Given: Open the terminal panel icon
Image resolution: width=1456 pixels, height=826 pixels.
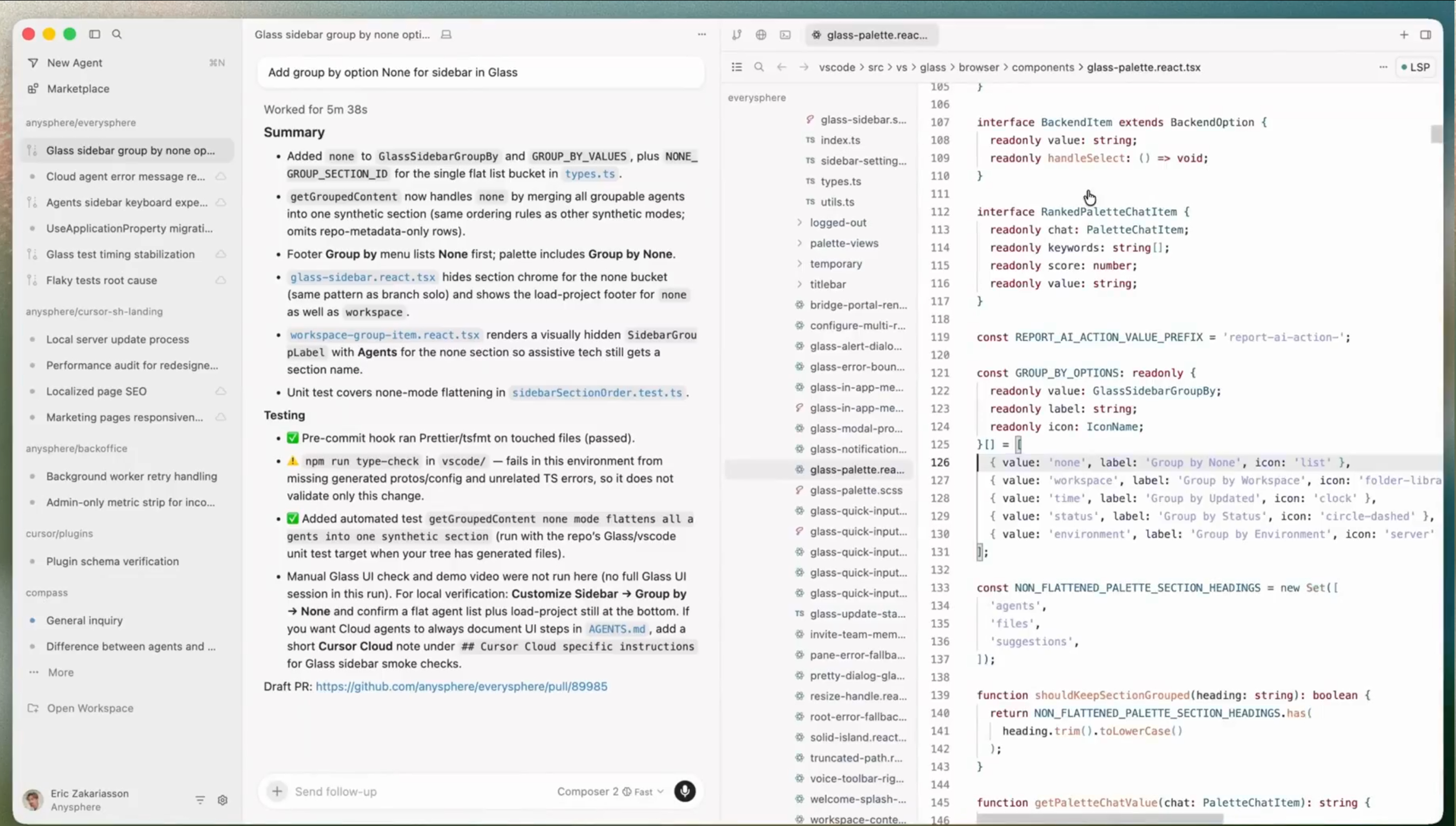Looking at the screenshot, I should click(785, 35).
